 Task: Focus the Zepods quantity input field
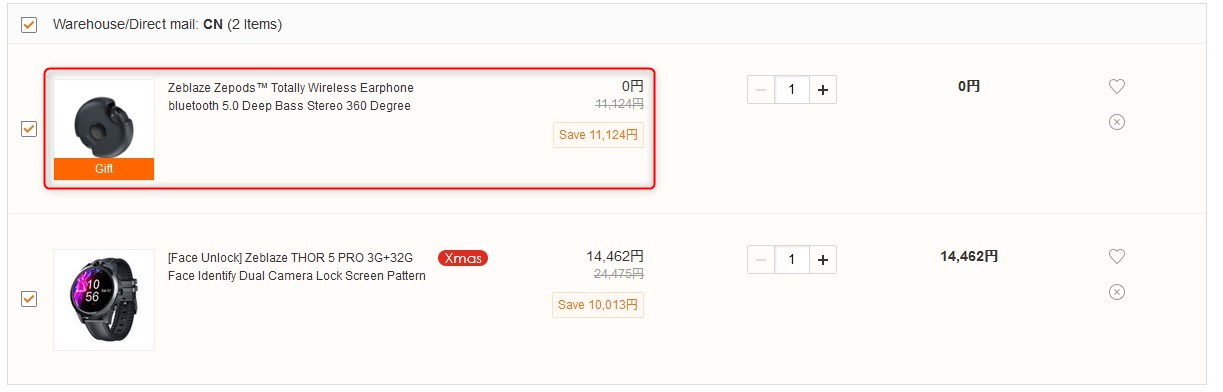[x=792, y=90]
